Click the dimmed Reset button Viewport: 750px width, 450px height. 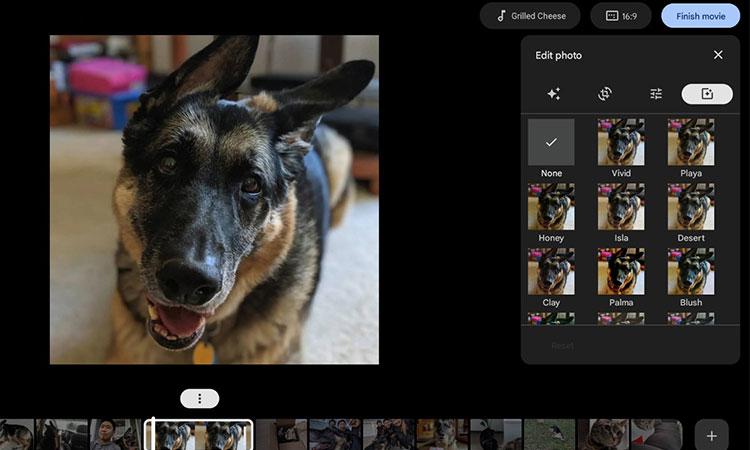562,346
